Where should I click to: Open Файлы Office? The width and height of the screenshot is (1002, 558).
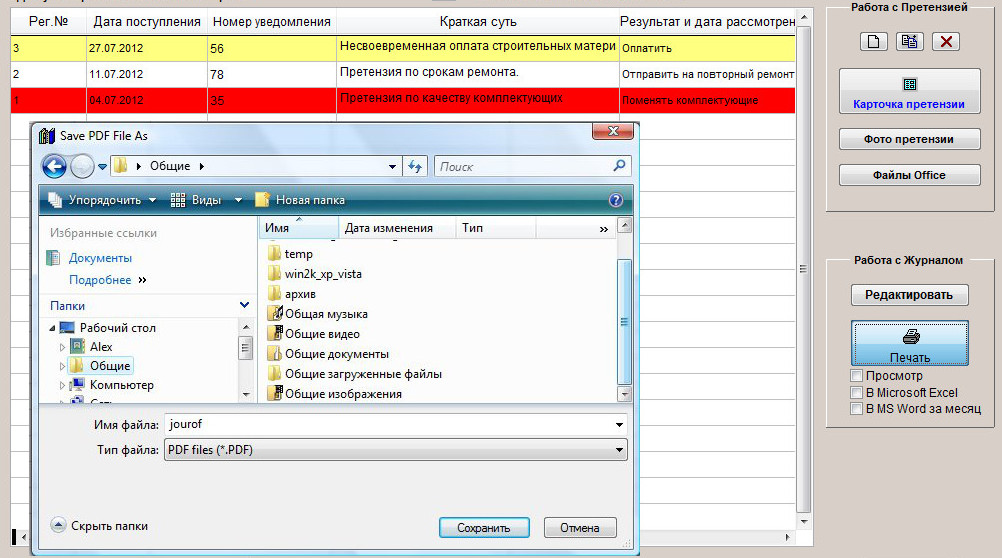(x=909, y=175)
